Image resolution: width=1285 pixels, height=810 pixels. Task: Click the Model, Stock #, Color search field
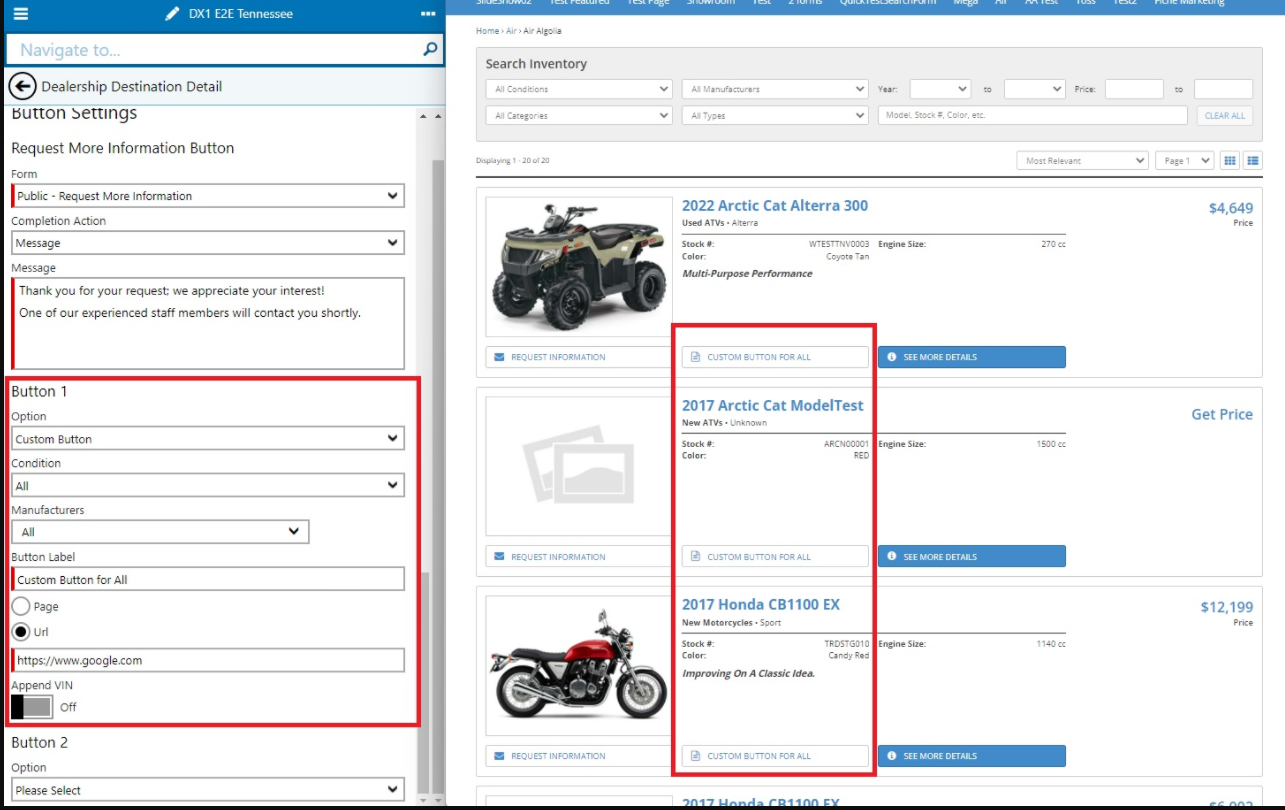[x=1033, y=116]
